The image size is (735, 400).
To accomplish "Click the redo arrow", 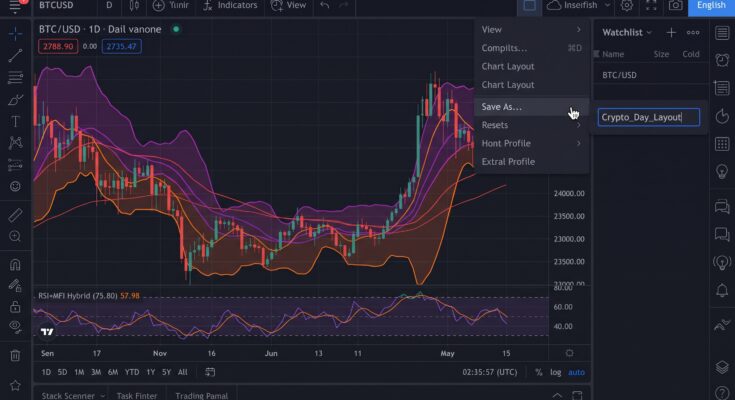I will [344, 6].
